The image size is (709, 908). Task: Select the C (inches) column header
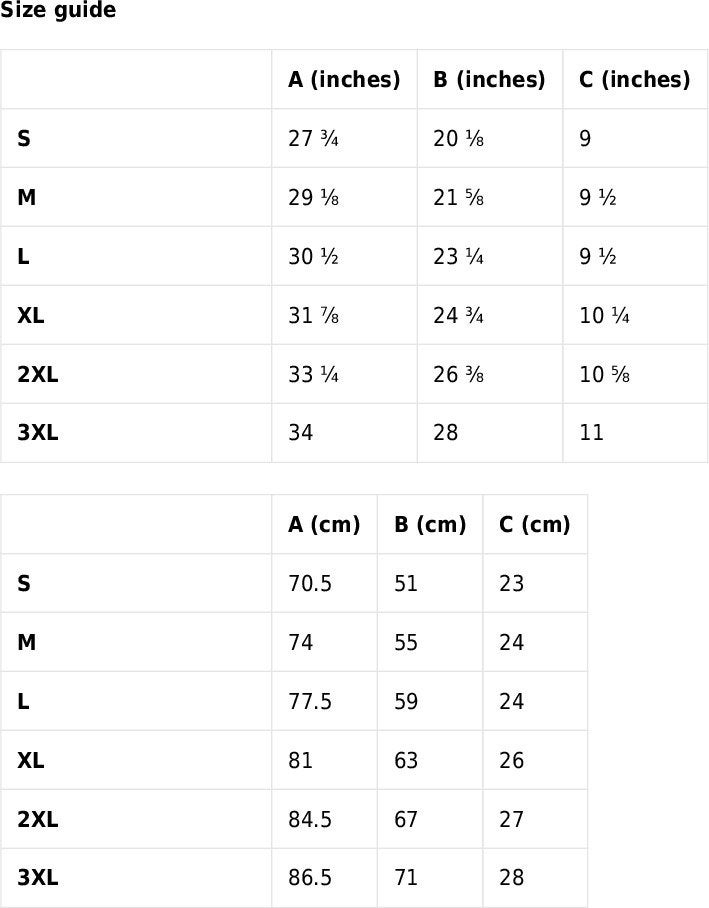(635, 79)
